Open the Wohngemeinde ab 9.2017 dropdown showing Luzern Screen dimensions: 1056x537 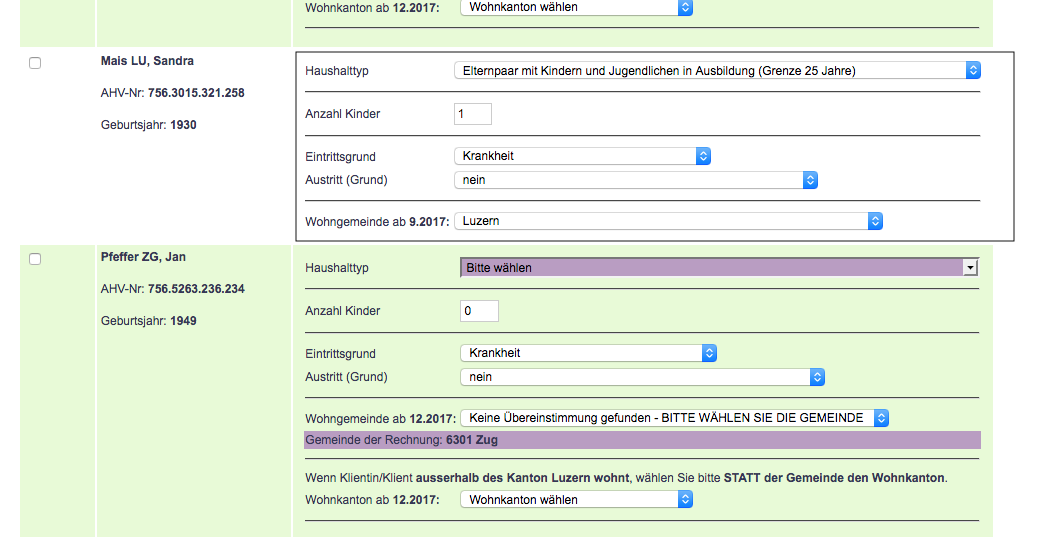(x=668, y=221)
